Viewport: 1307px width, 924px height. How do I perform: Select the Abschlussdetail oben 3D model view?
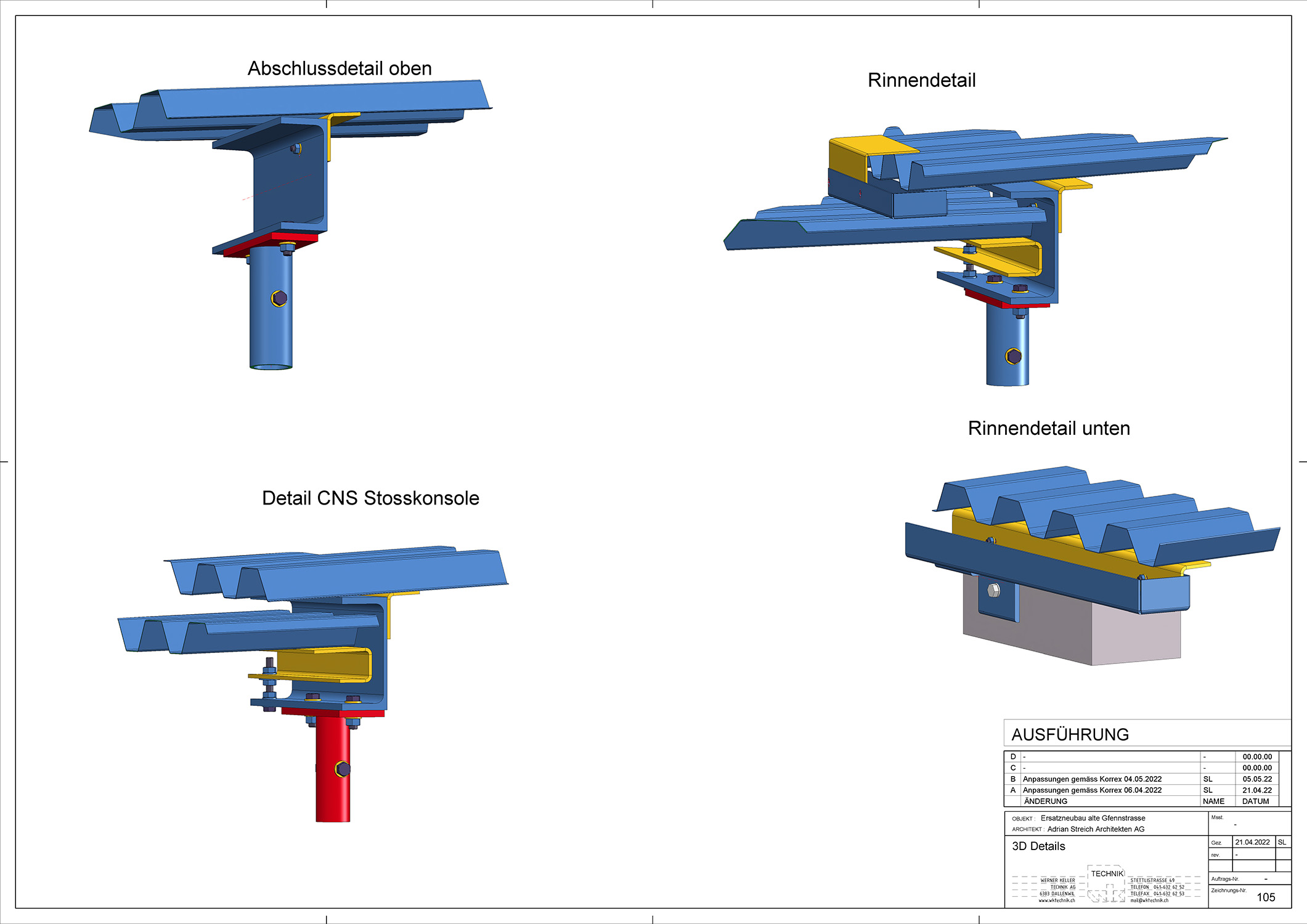(290, 225)
